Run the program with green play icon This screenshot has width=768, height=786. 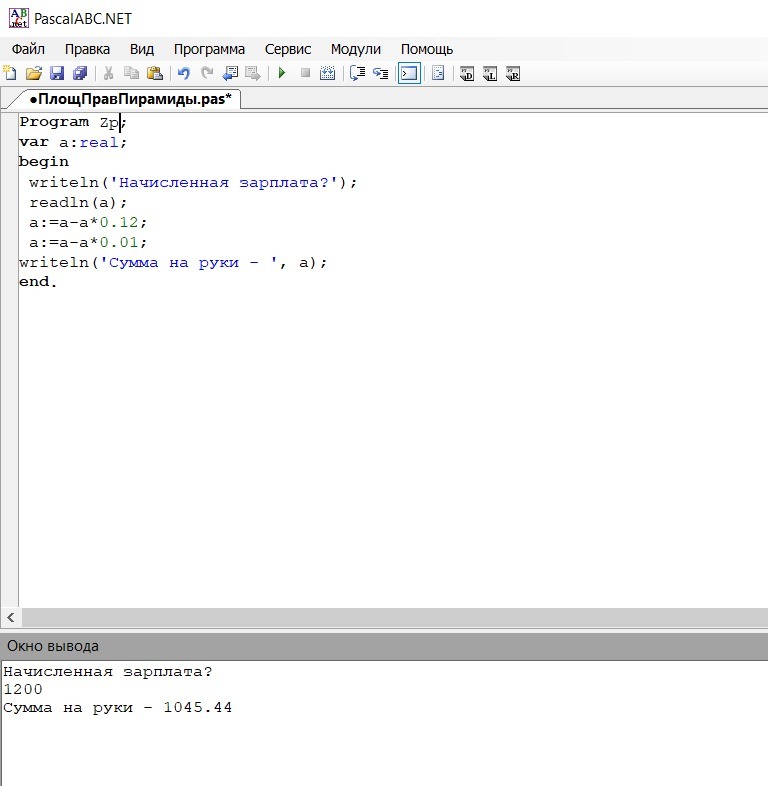[282, 73]
